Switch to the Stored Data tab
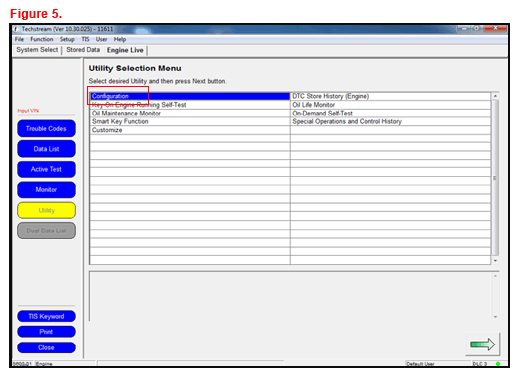The width and height of the screenshot is (519, 377). 83,50
